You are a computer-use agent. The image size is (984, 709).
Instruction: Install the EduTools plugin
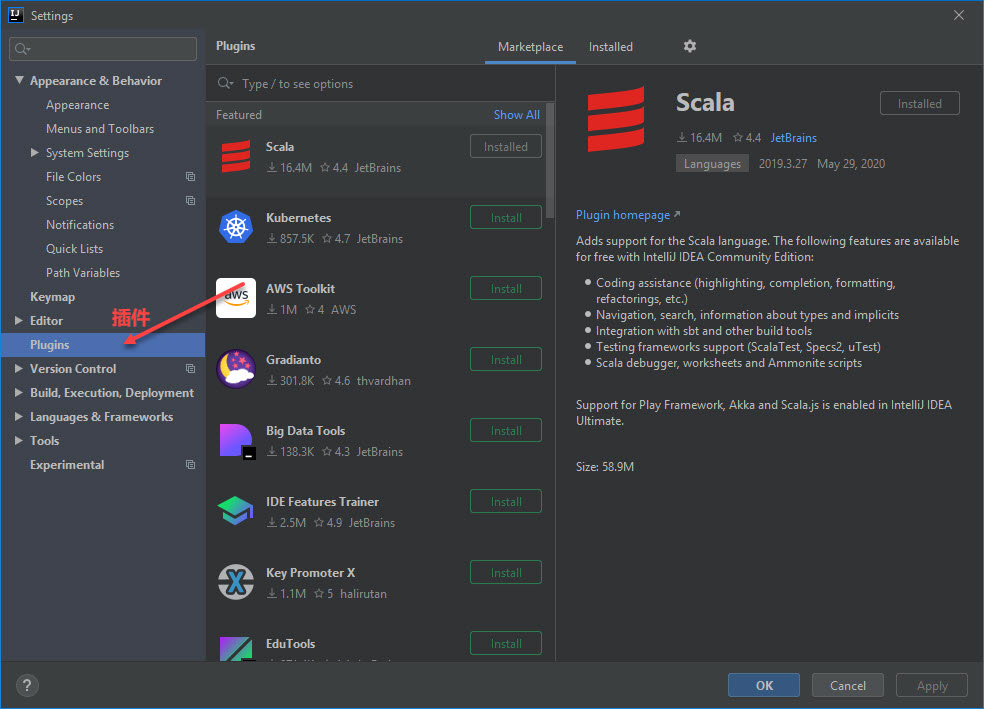coord(506,643)
